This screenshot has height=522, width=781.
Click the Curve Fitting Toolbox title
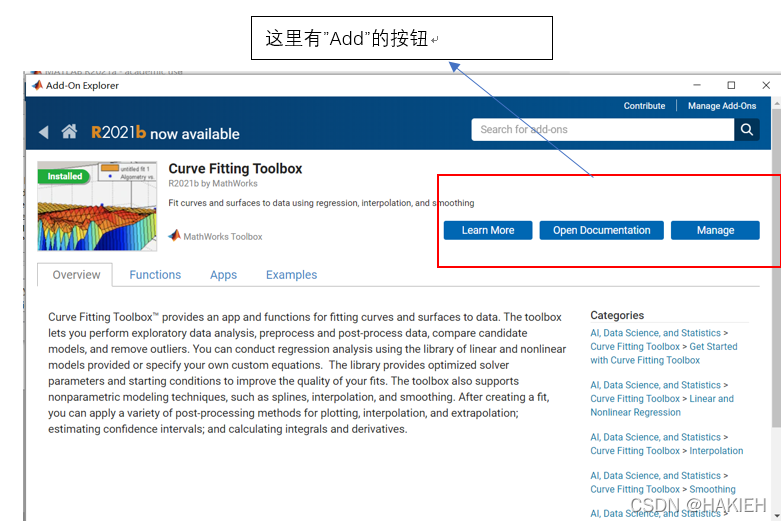235,169
